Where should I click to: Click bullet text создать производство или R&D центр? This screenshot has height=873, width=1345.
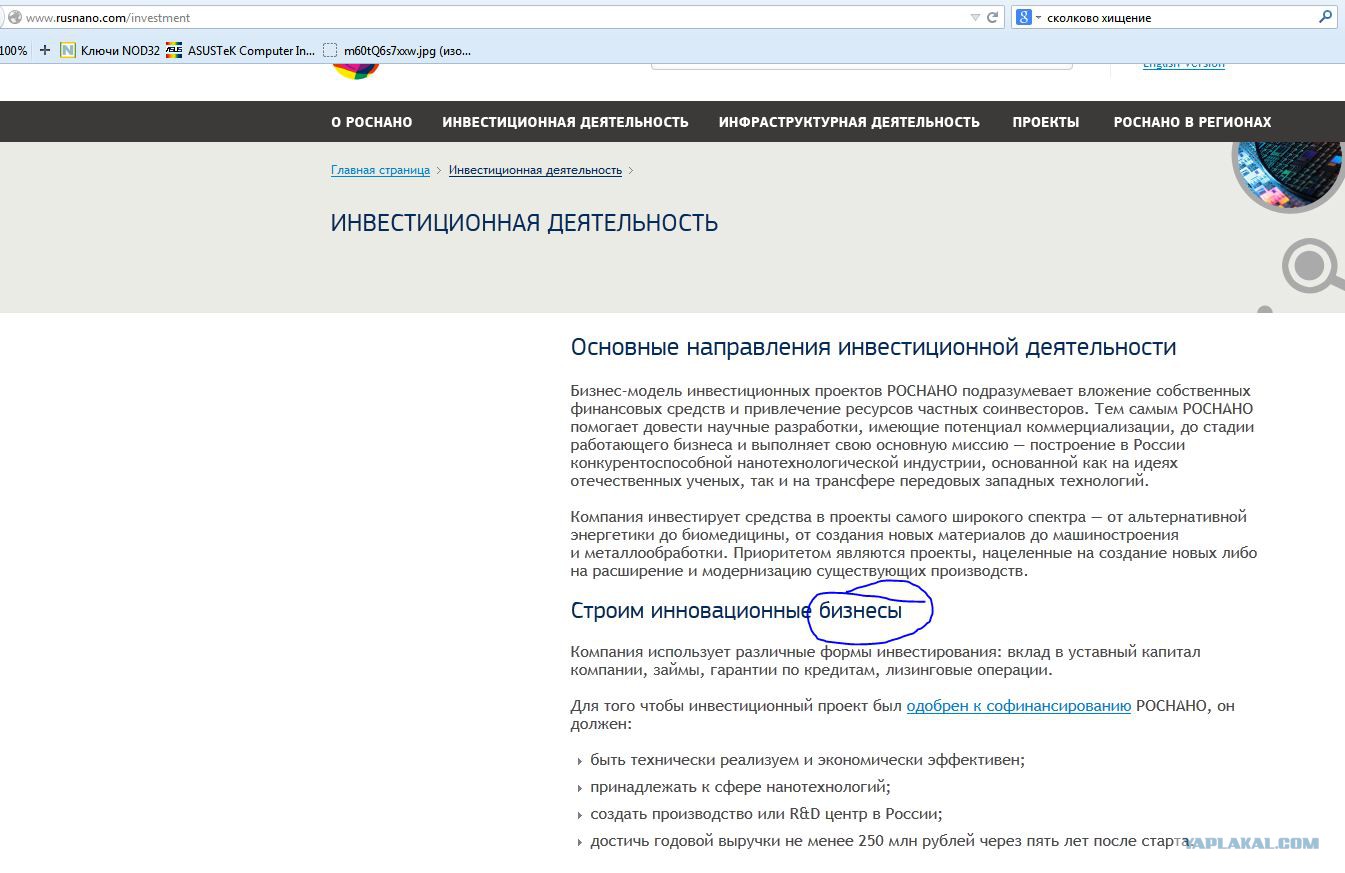point(766,814)
